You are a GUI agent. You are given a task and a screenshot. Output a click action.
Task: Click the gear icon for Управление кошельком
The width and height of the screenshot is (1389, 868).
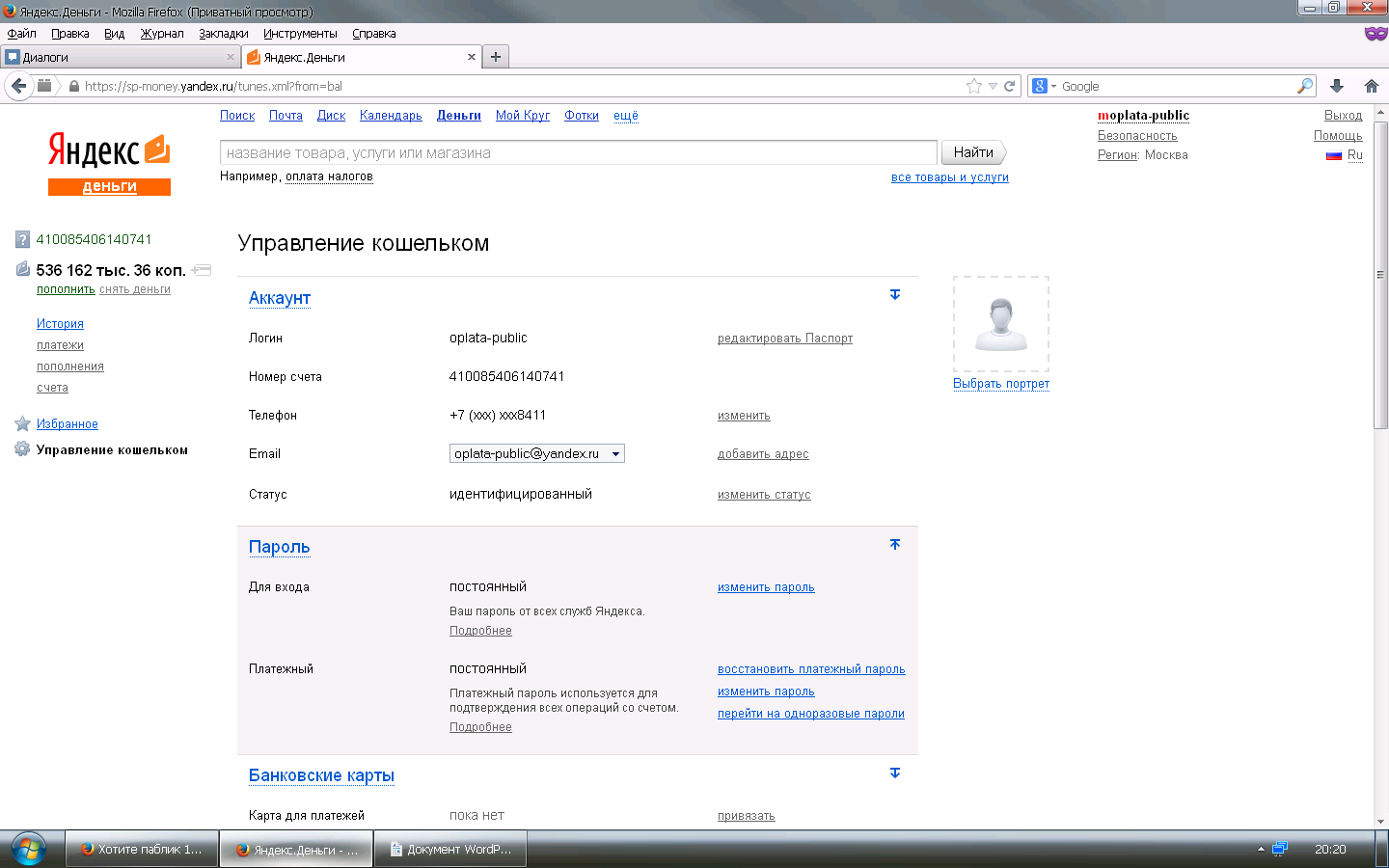point(22,448)
